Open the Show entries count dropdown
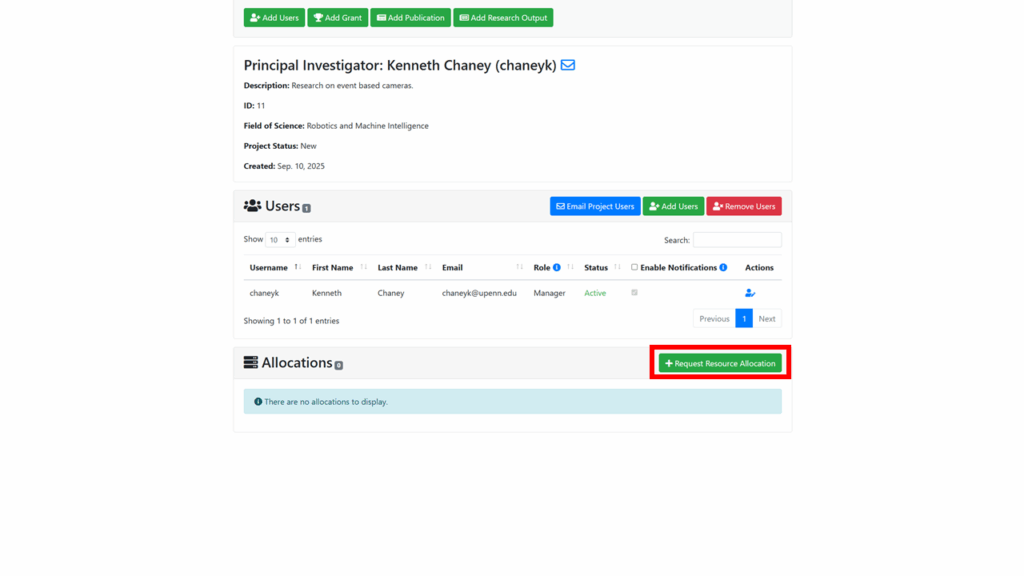 pyautogui.click(x=280, y=240)
